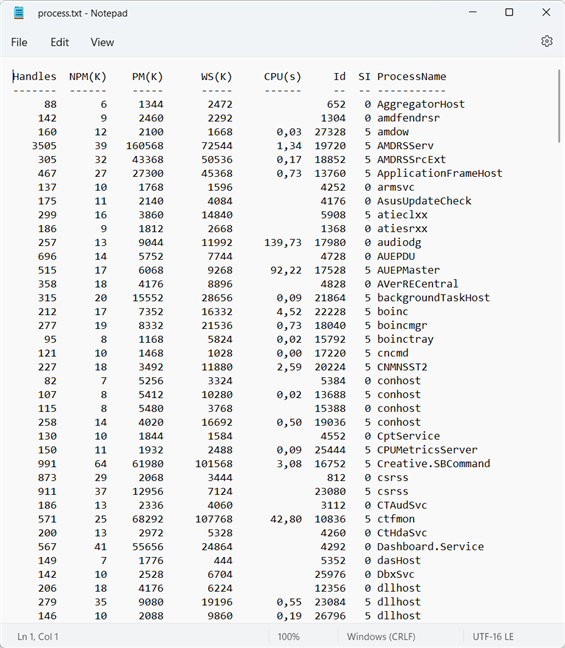
Task: Click the CTAudSvc process name
Action: click(402, 505)
